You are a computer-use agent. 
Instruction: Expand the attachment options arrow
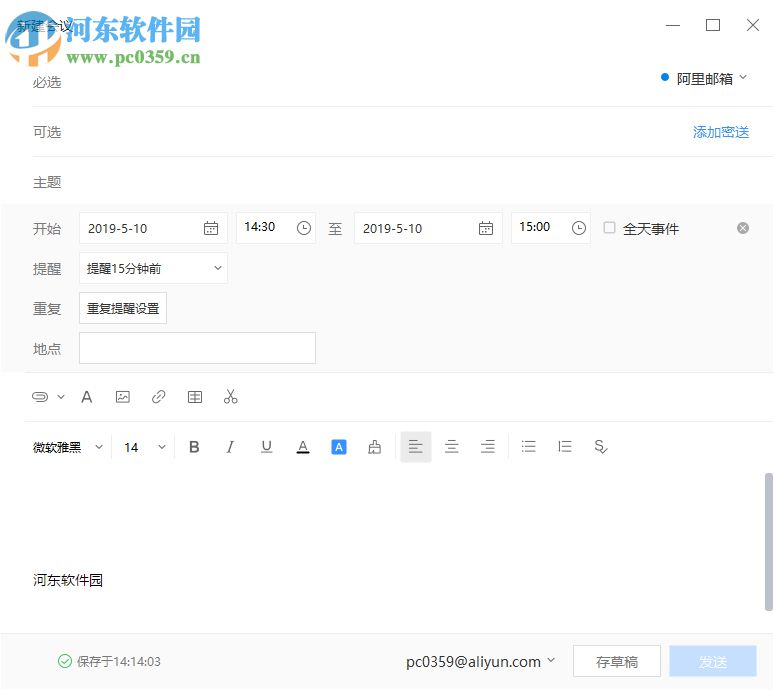click(x=61, y=397)
